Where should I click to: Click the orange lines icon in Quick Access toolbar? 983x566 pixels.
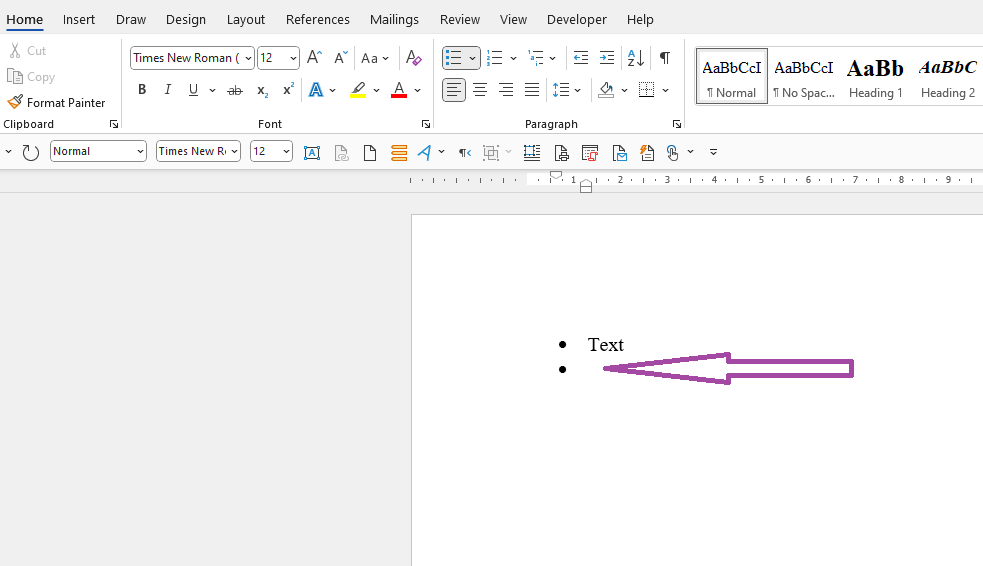click(399, 152)
